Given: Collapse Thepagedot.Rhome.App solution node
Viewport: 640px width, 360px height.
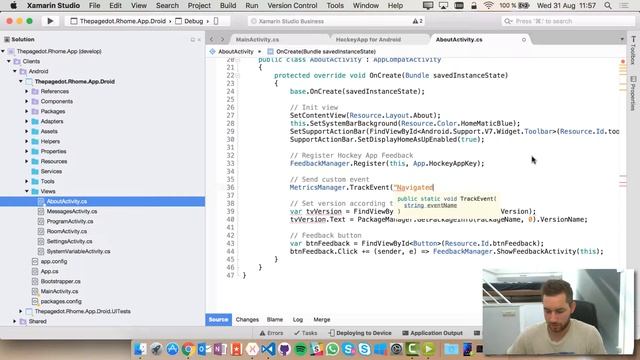Looking at the screenshot, I should coord(3,51).
